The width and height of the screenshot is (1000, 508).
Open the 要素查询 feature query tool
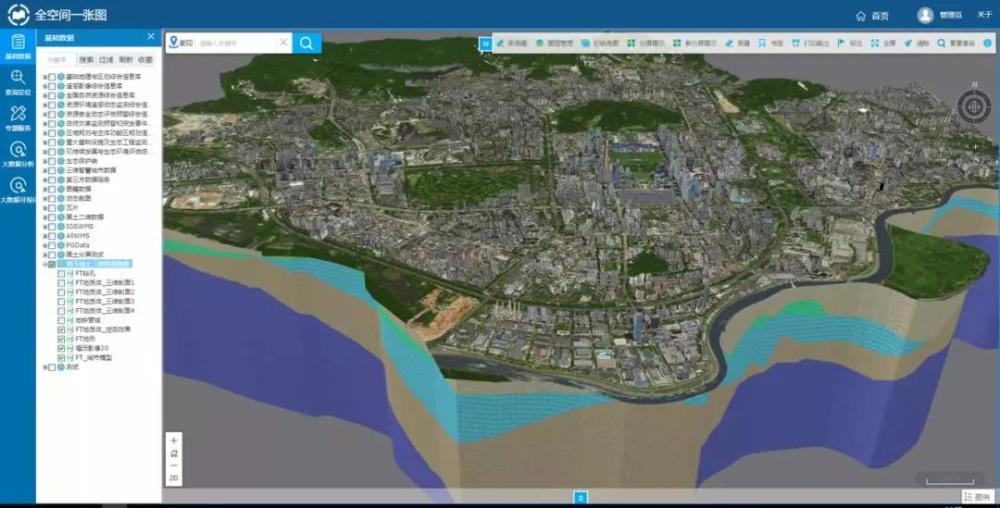point(956,43)
